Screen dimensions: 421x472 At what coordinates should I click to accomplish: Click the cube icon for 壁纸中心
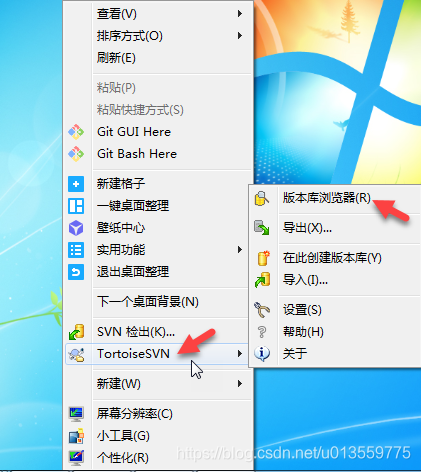coord(76,228)
